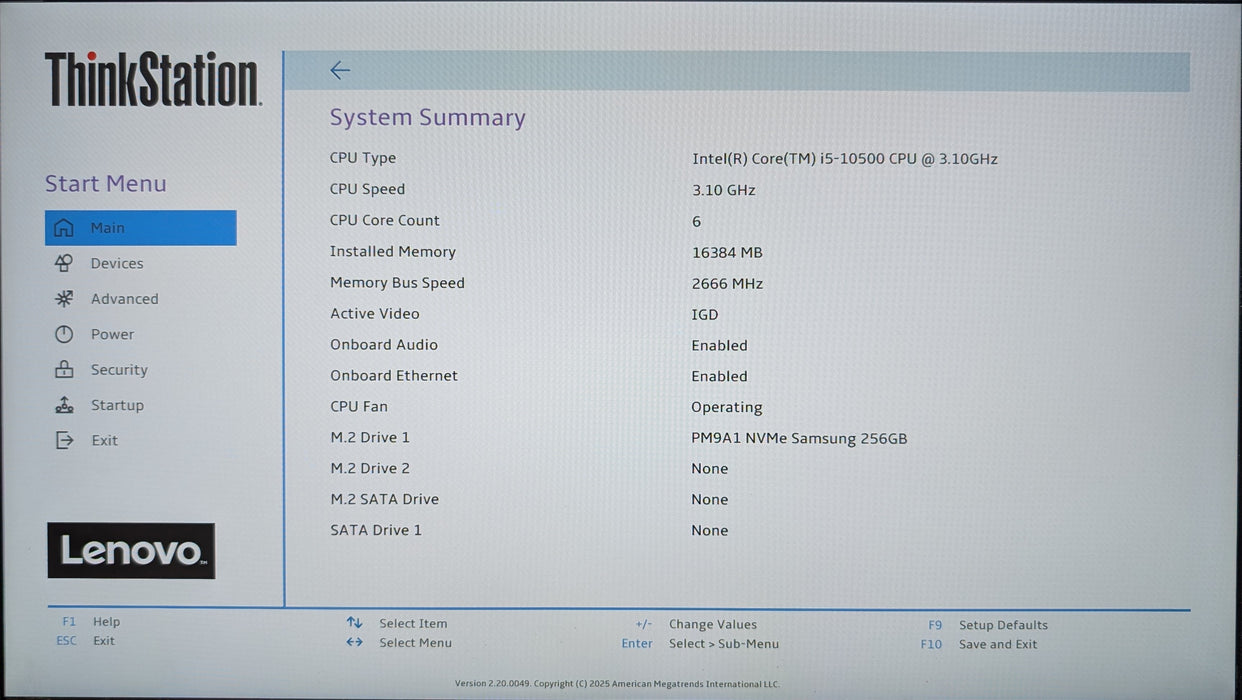Click Enabled value for Onboard Ethernet
Viewport: 1242px width, 700px height.
[x=720, y=377]
